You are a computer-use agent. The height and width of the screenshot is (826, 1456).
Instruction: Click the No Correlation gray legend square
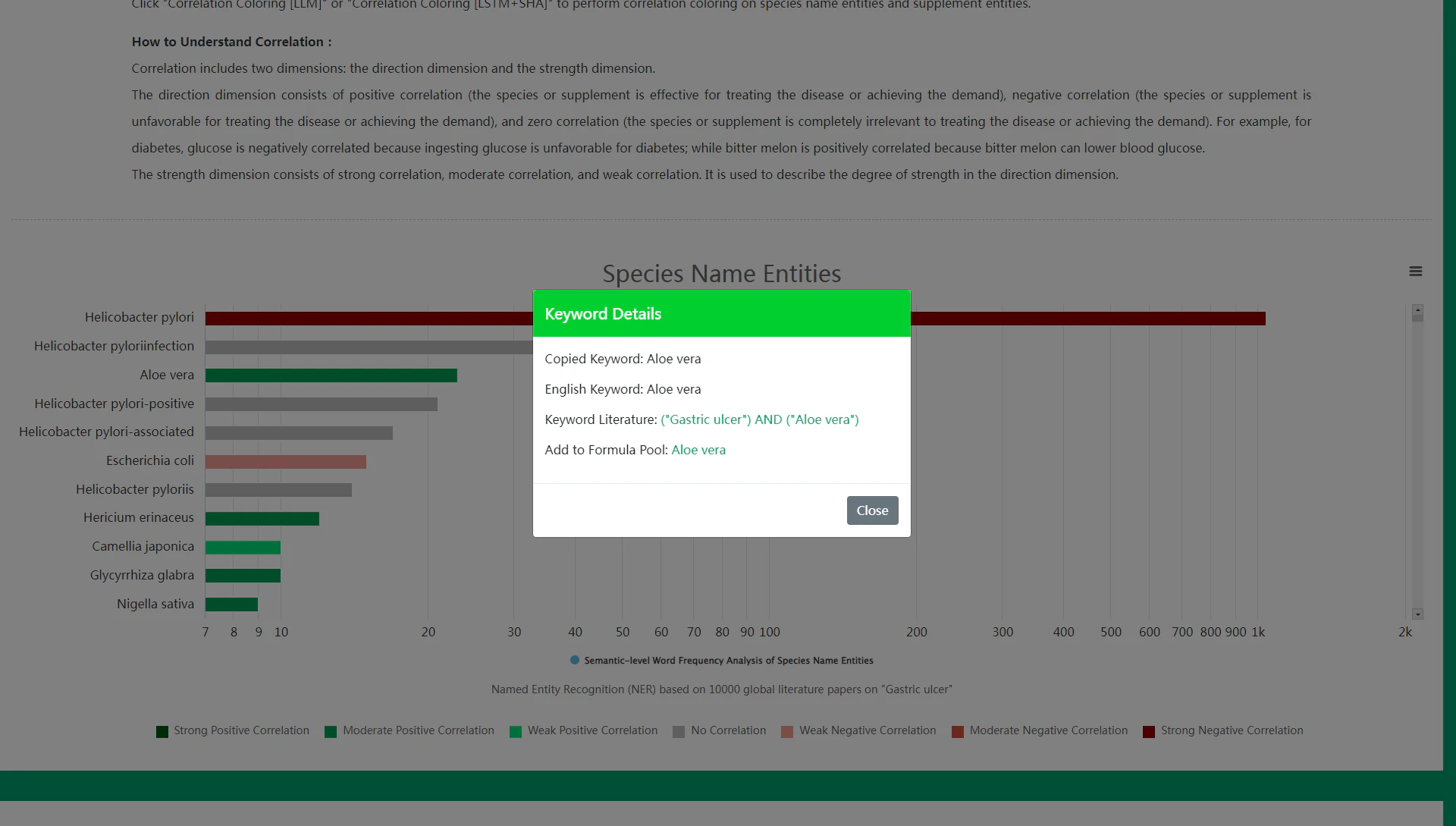(677, 731)
